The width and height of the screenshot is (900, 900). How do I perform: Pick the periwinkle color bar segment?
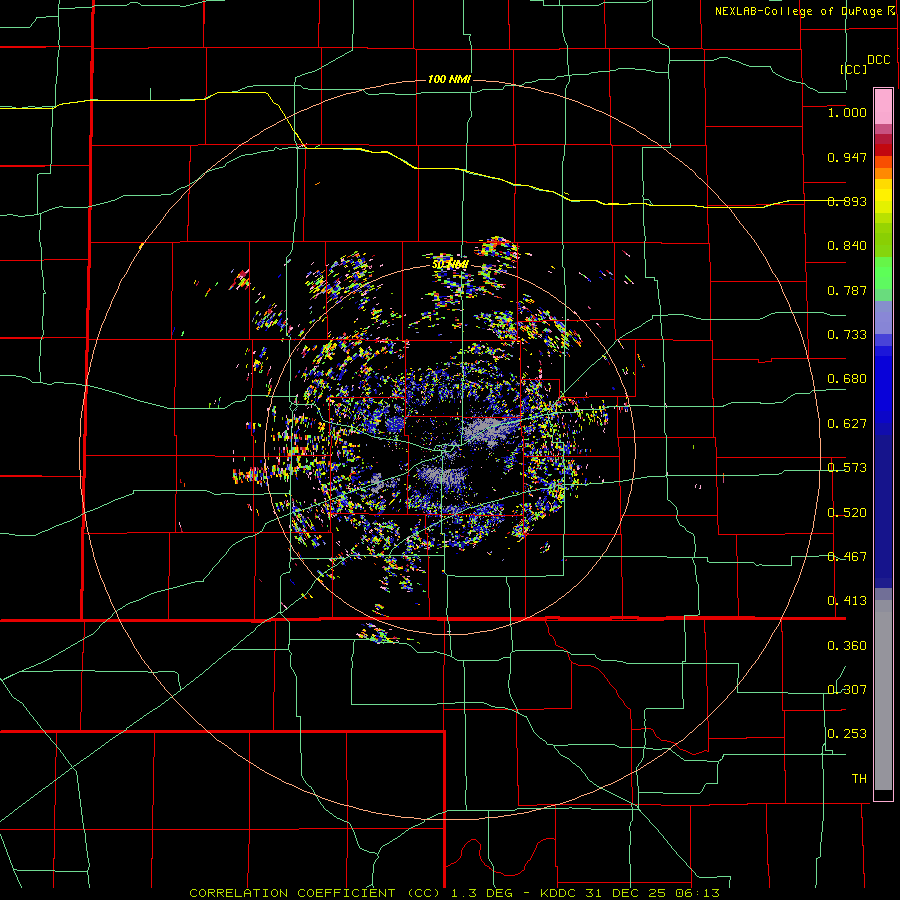(x=883, y=317)
